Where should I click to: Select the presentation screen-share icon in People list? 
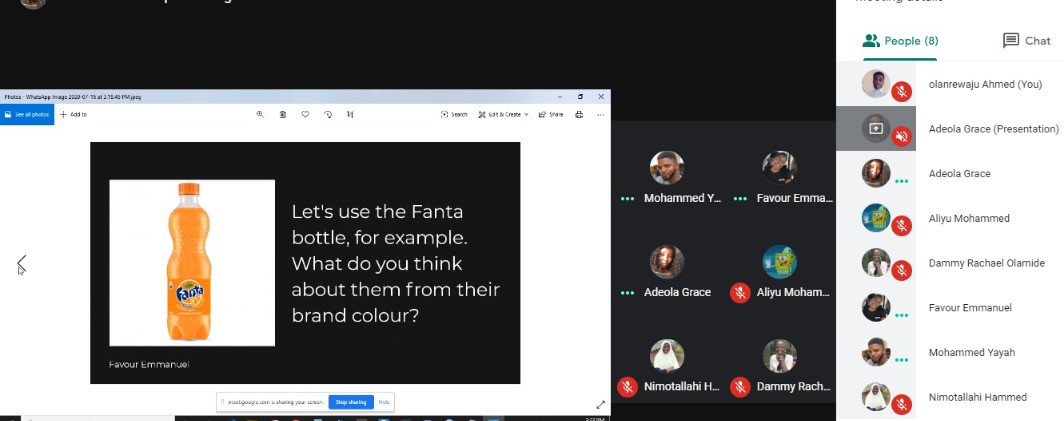tap(876, 128)
